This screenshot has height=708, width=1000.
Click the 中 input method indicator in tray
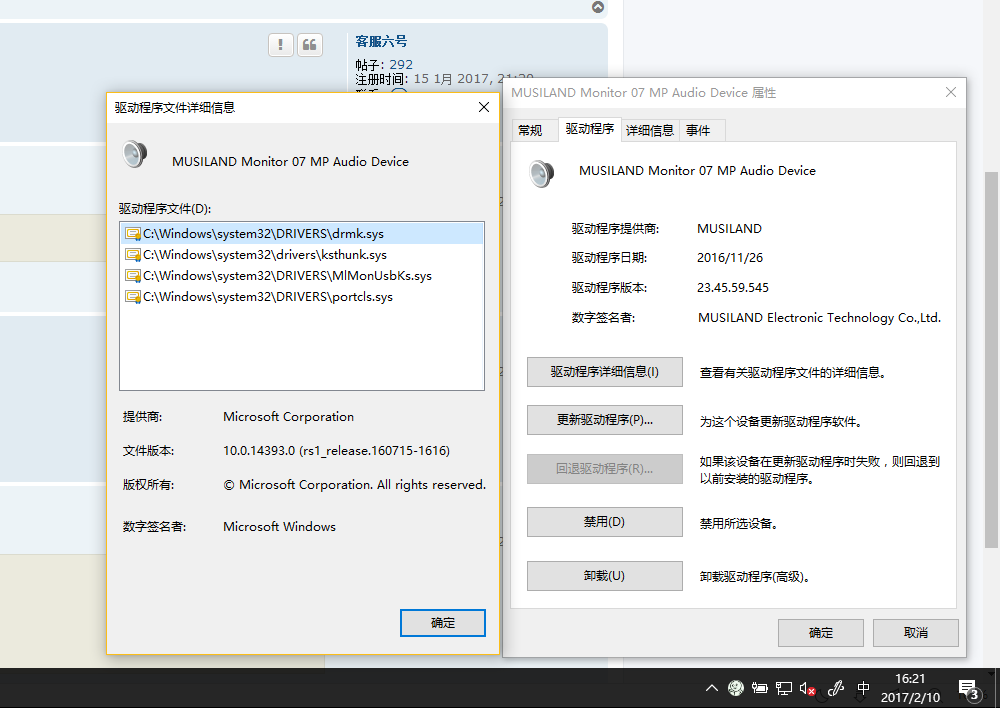click(862, 688)
